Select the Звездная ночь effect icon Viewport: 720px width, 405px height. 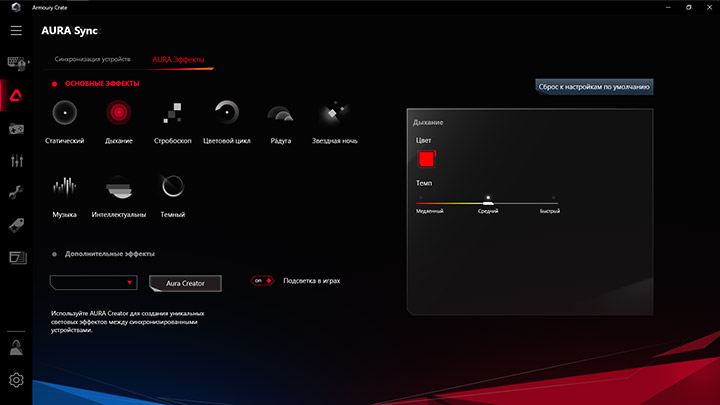tap(334, 112)
